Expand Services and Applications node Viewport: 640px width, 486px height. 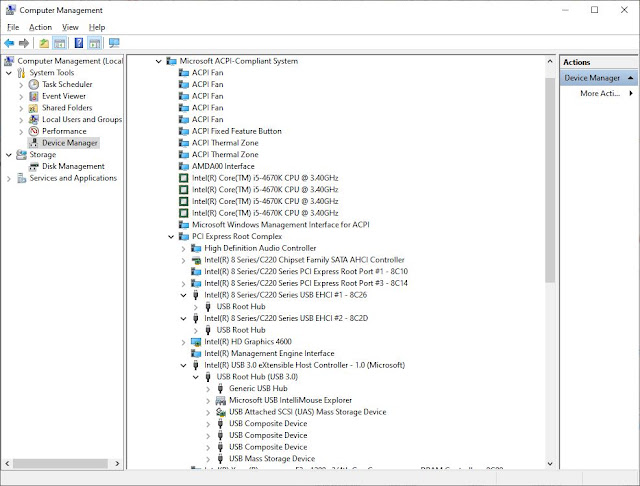(9, 178)
